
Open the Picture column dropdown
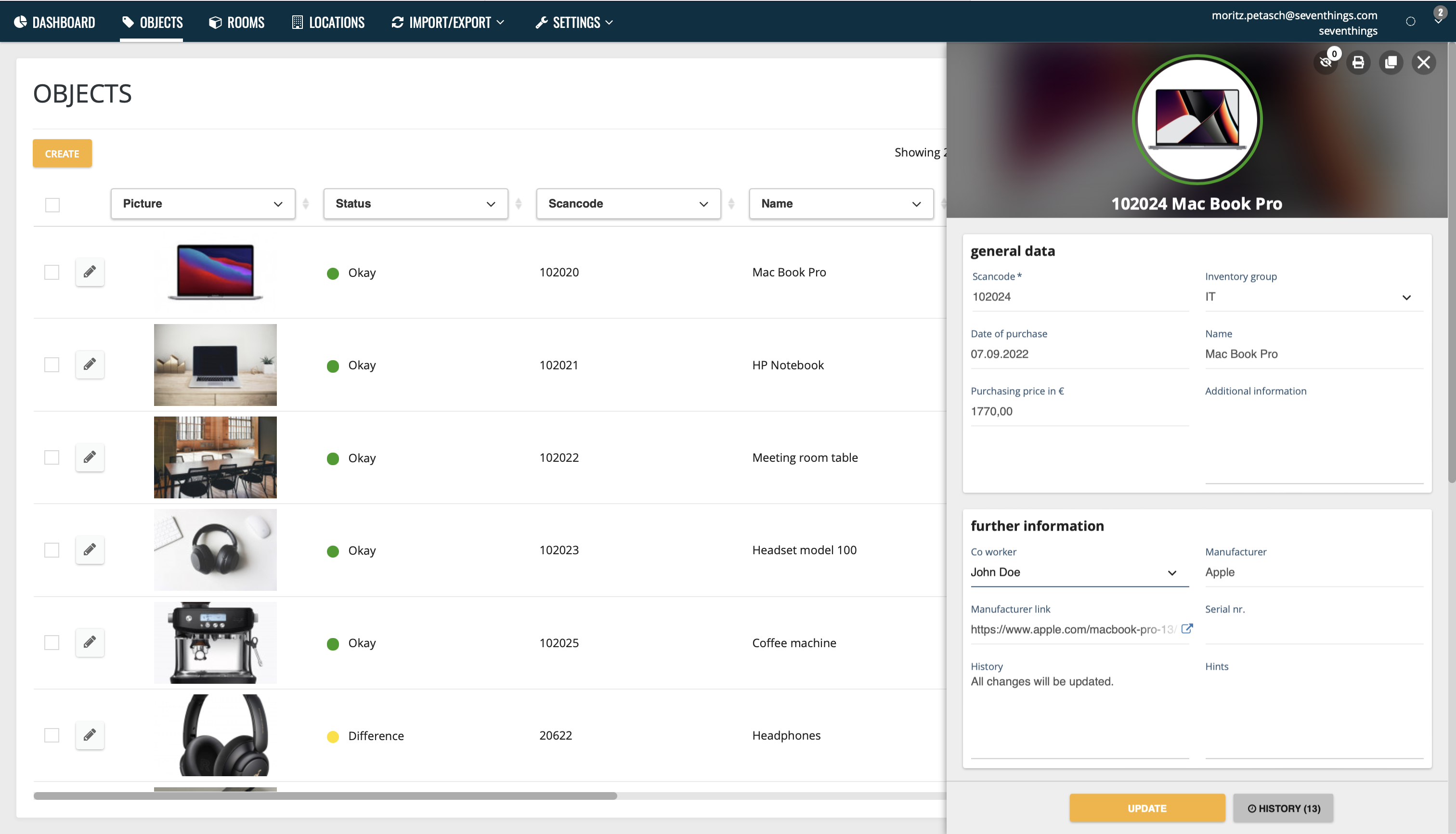click(x=203, y=203)
